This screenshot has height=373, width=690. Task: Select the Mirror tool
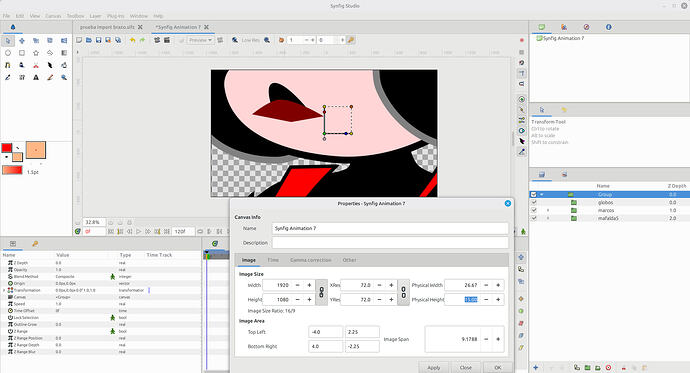coord(64,40)
